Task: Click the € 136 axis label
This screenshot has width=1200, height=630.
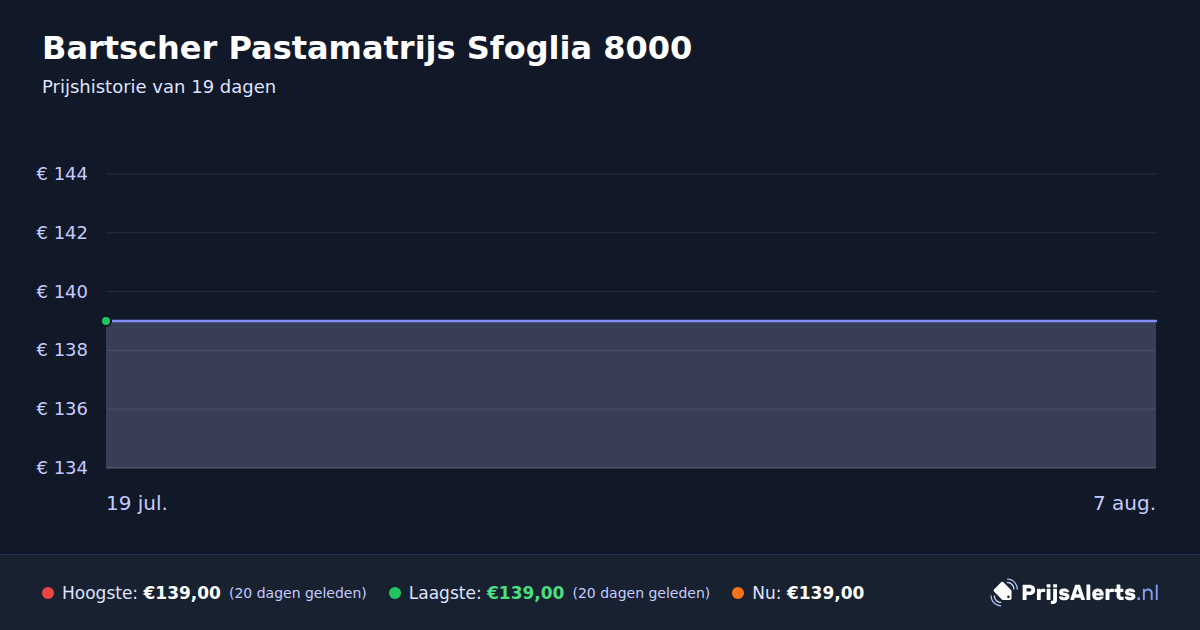Action: click(x=62, y=409)
